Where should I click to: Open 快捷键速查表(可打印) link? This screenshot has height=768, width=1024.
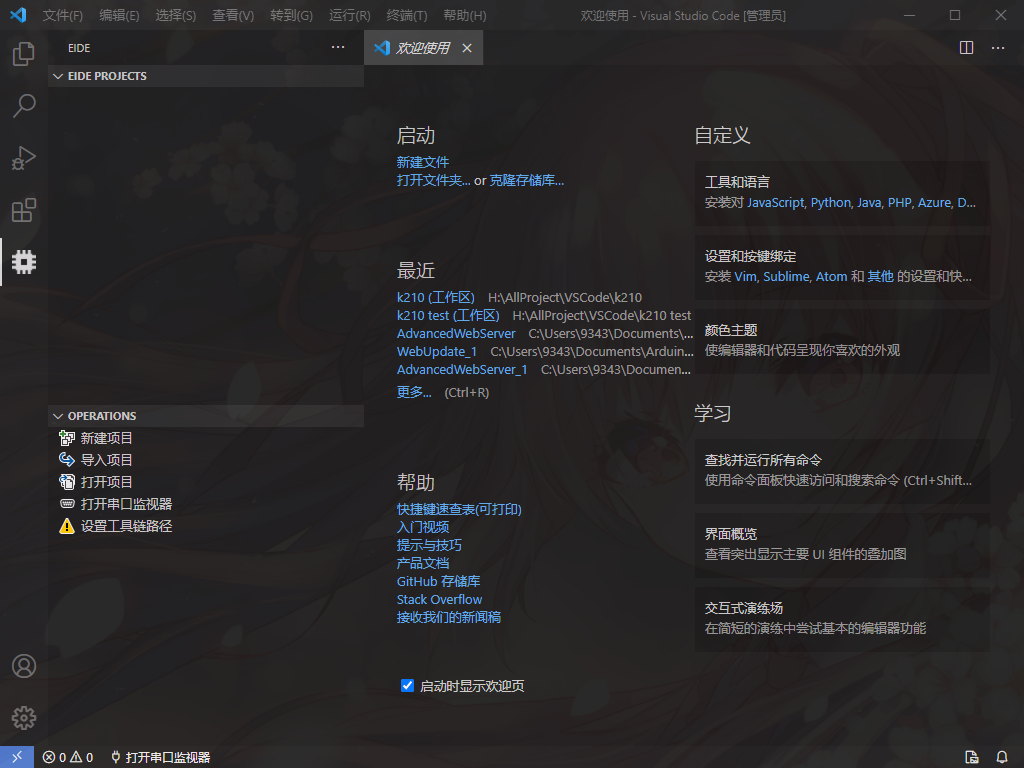459,509
